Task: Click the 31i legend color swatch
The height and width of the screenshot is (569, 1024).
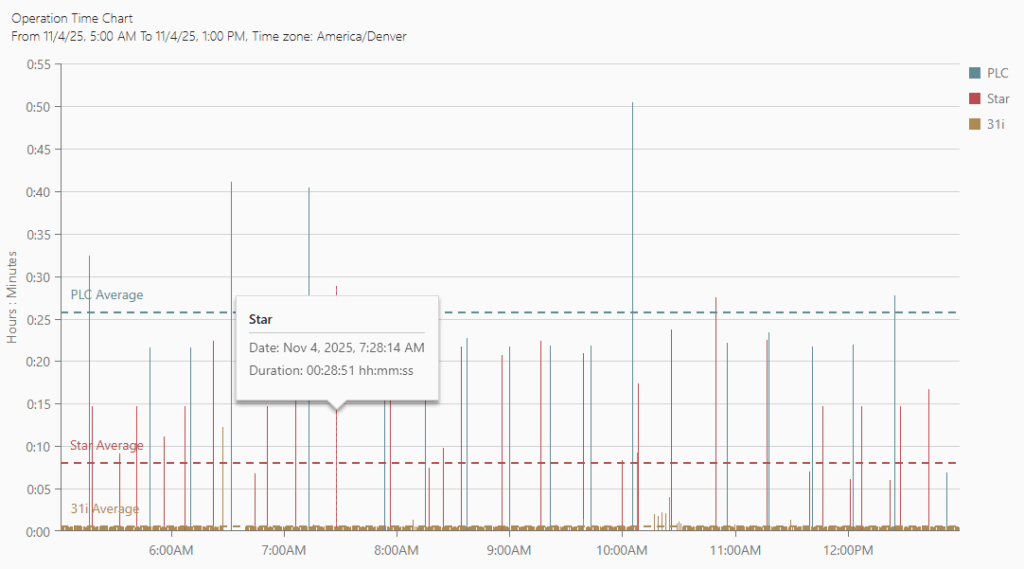Action: (x=974, y=124)
